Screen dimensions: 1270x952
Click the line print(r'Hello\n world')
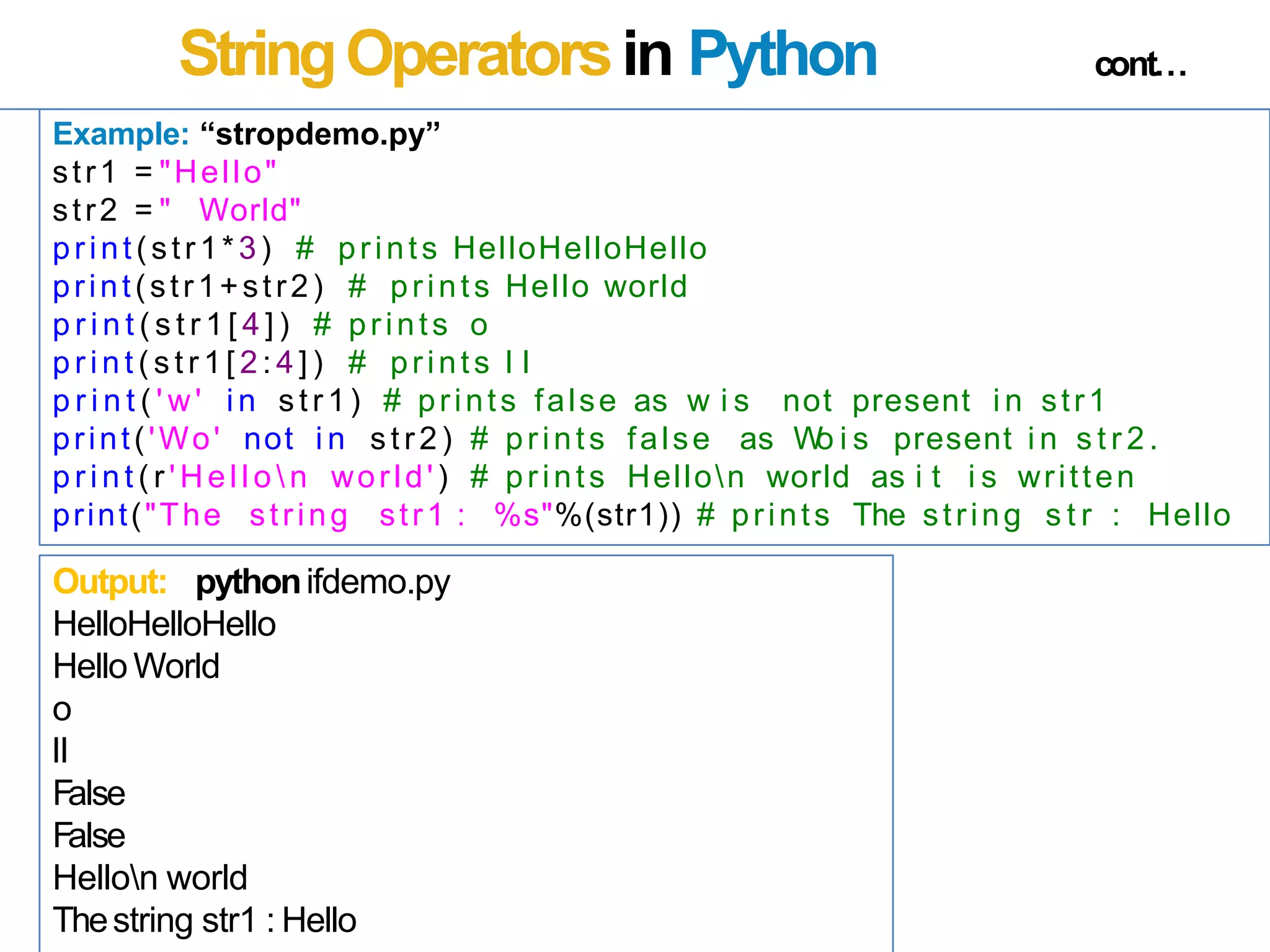pyautogui.click(x=593, y=478)
